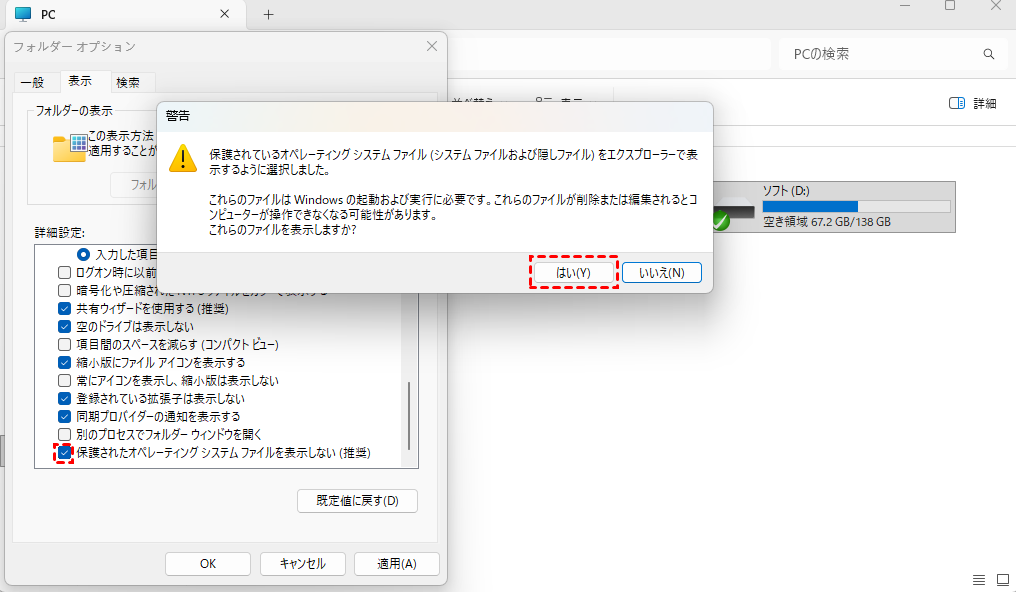Uncheck 登録されている拡張子は表示しない

click(65, 398)
